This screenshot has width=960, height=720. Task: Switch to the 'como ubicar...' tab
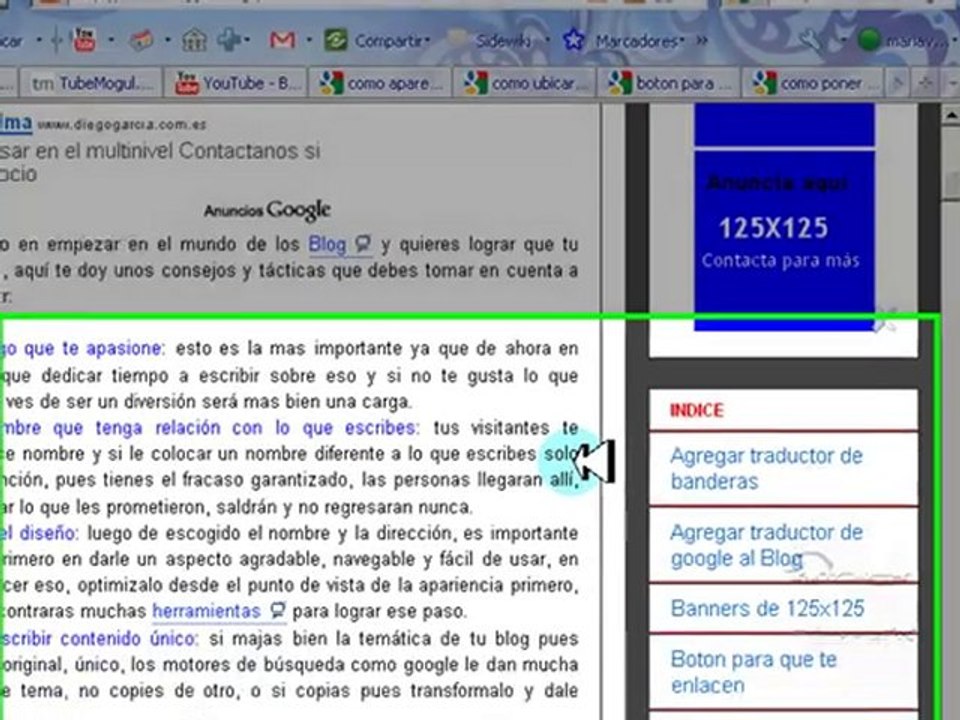coord(524,83)
